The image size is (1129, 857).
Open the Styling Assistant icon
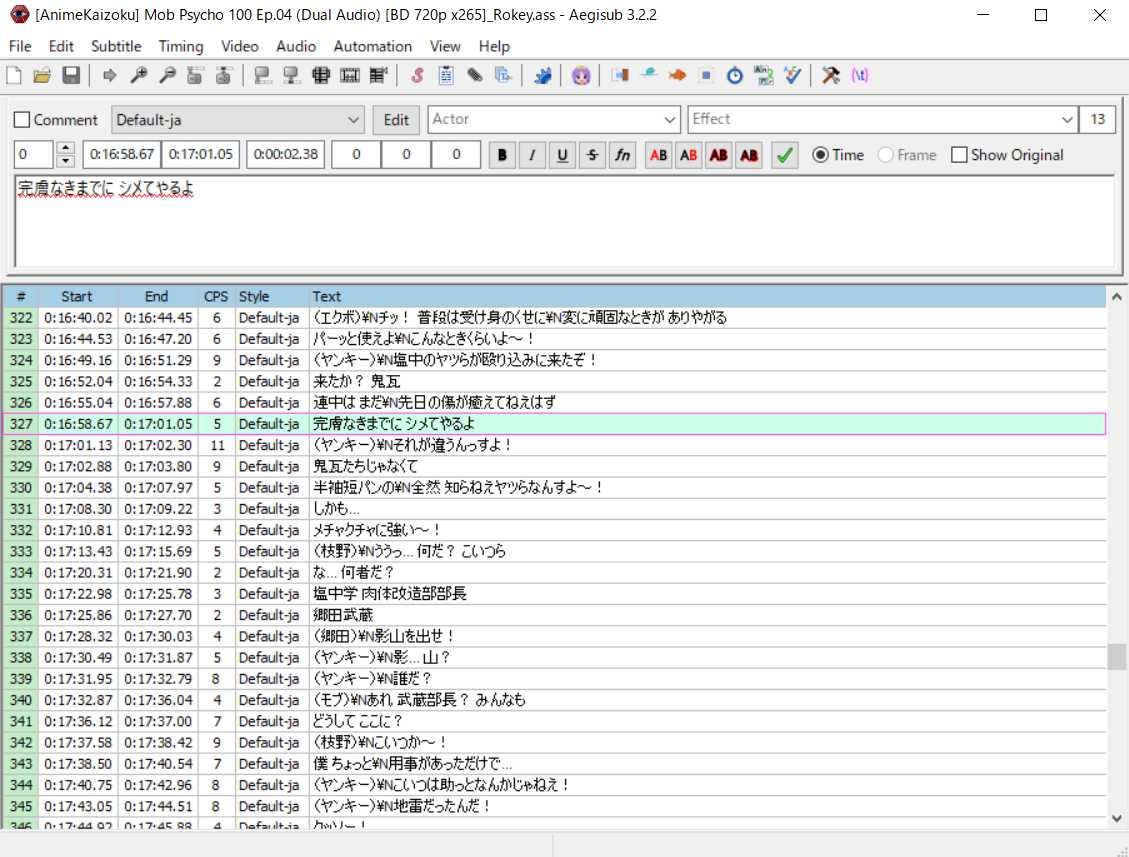tap(649, 75)
